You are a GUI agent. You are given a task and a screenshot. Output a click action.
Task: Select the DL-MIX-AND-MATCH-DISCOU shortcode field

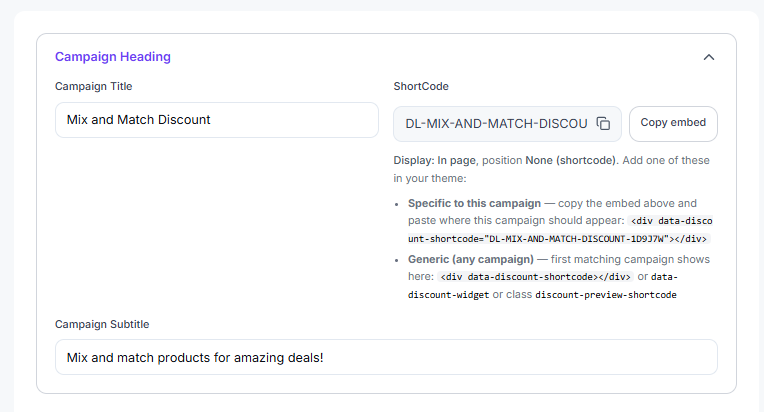tap(507, 124)
